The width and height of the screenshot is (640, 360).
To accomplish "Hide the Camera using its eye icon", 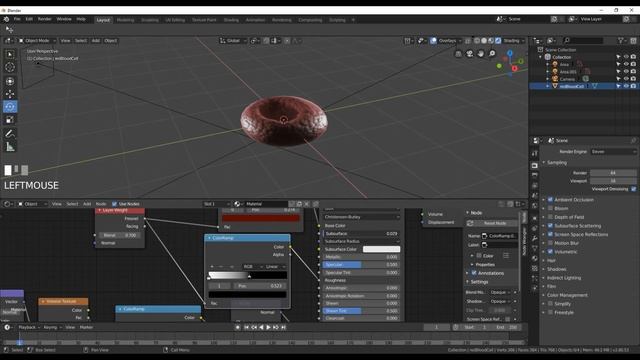I will pos(626,79).
